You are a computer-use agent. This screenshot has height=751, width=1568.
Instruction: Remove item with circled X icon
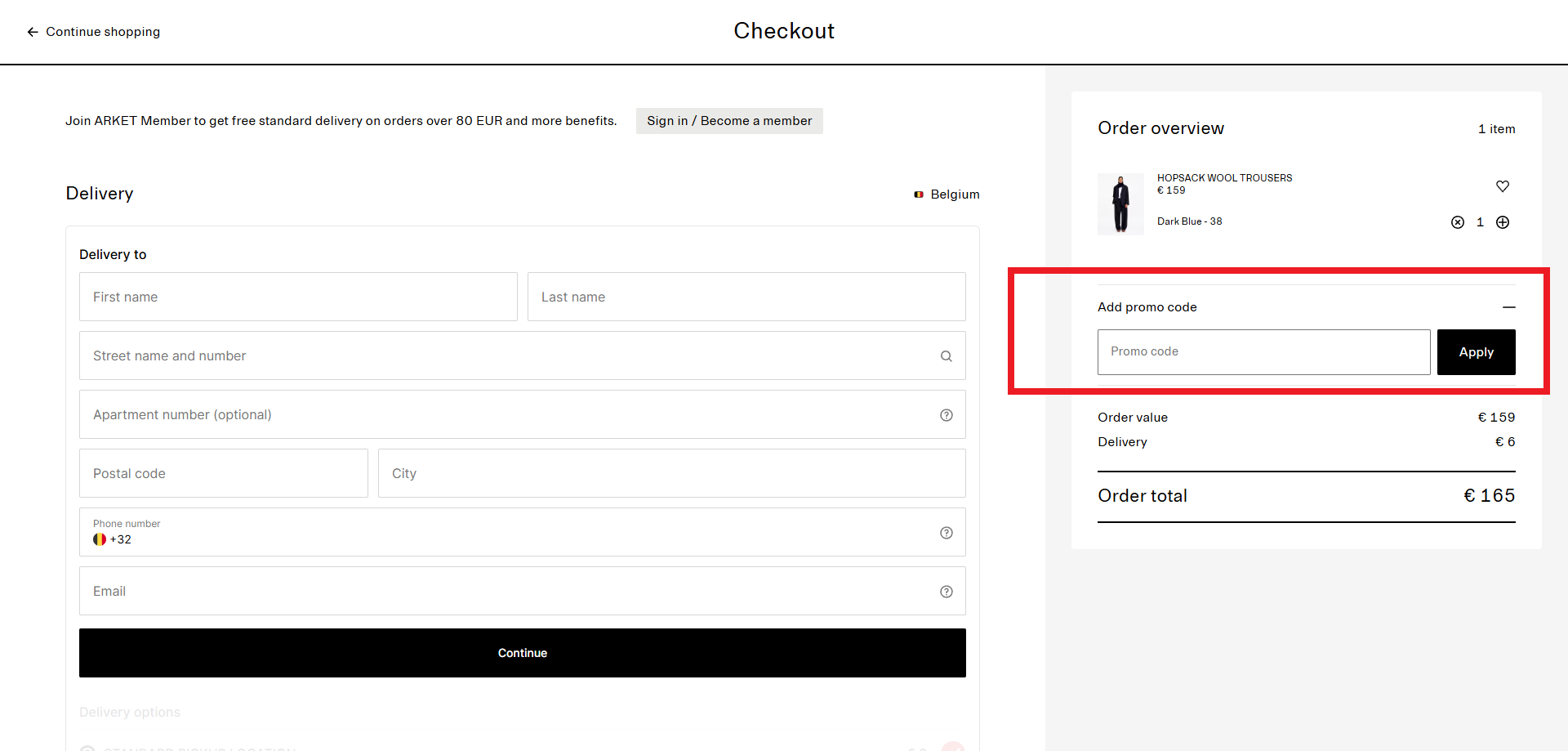click(x=1458, y=222)
